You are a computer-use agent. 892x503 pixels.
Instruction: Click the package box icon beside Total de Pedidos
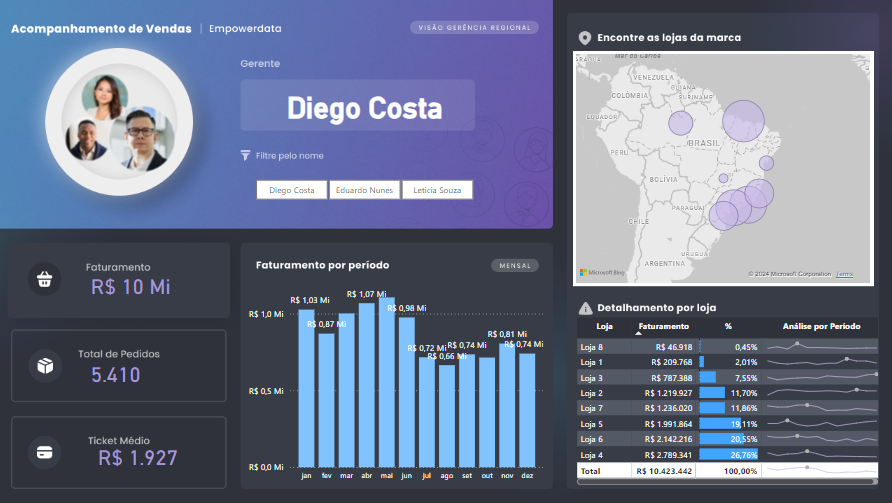coord(44,367)
